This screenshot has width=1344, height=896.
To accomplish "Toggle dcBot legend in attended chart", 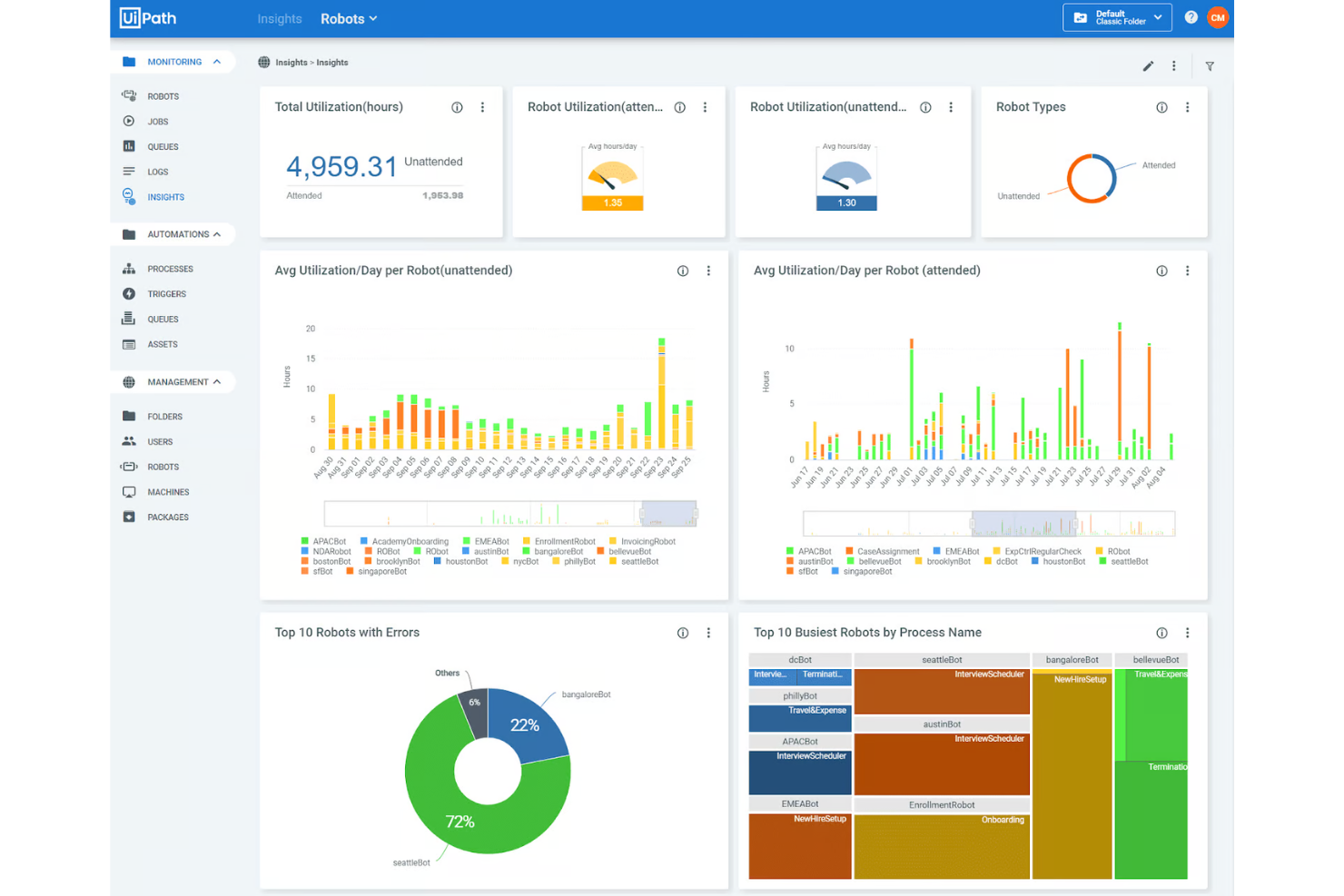I will pyautogui.click(x=1001, y=562).
